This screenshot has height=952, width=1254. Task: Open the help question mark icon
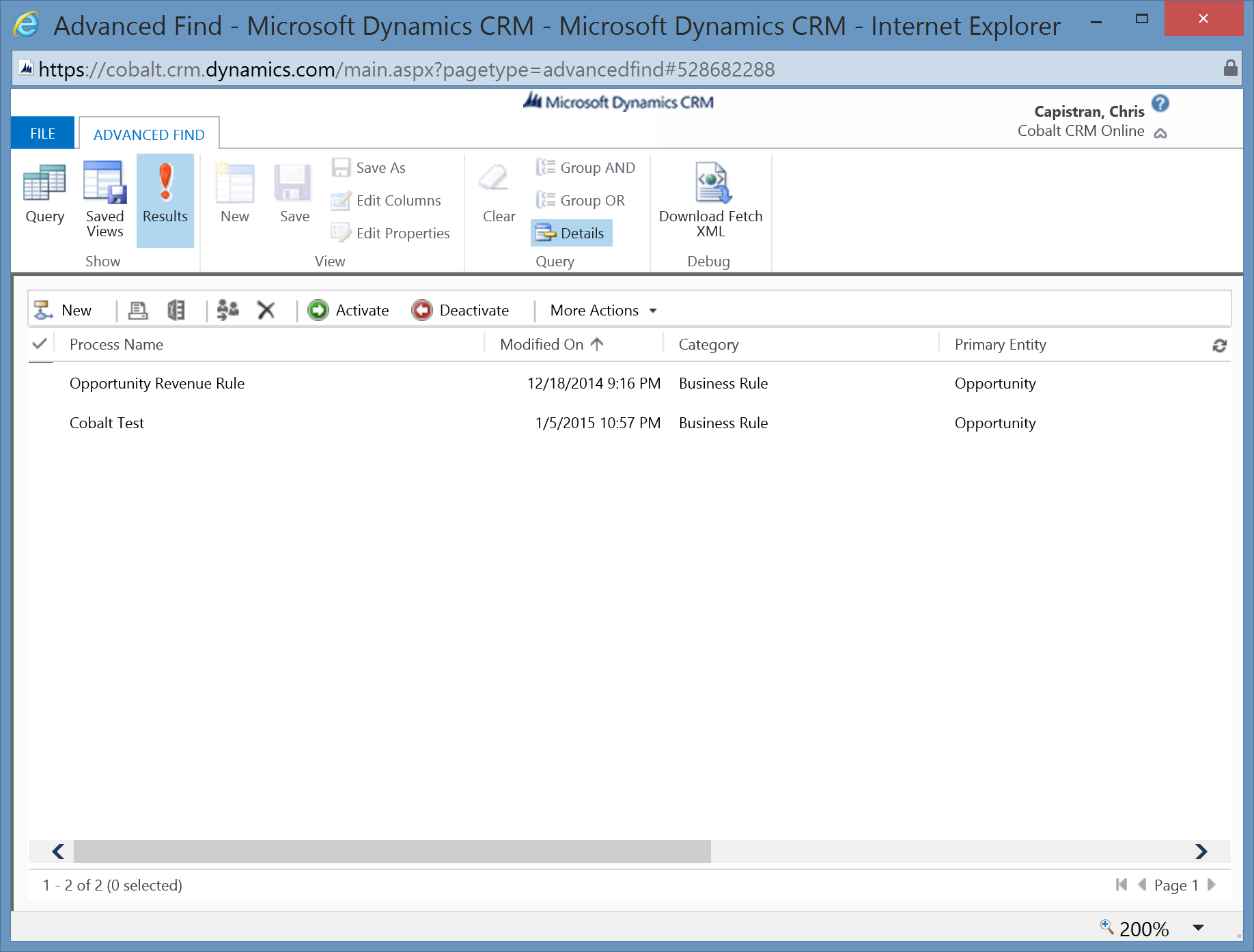(1160, 103)
